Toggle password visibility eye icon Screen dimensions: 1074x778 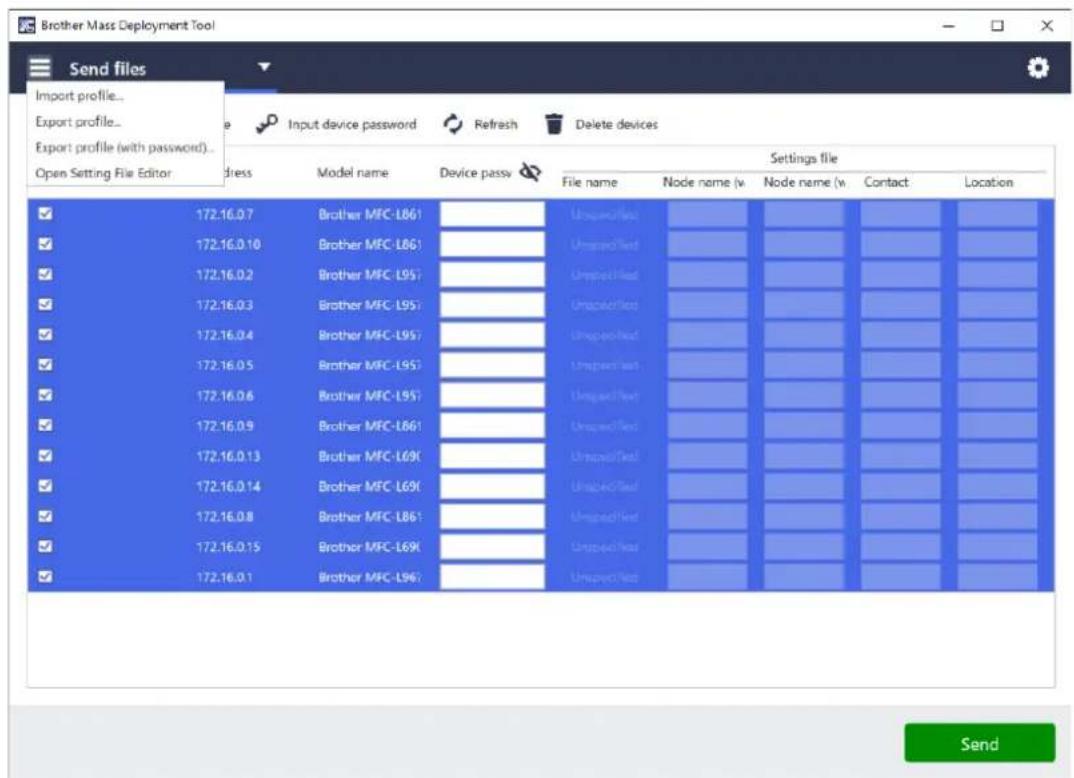[530, 172]
